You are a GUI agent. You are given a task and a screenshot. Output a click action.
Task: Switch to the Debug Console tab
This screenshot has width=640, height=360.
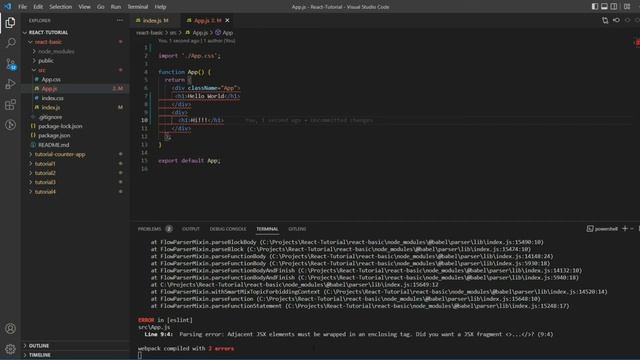pos(228,229)
